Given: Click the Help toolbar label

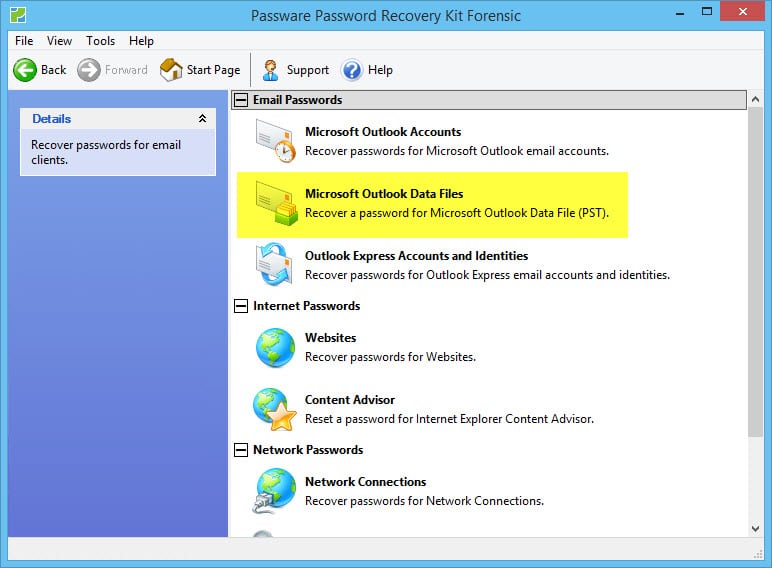Looking at the screenshot, I should point(380,70).
